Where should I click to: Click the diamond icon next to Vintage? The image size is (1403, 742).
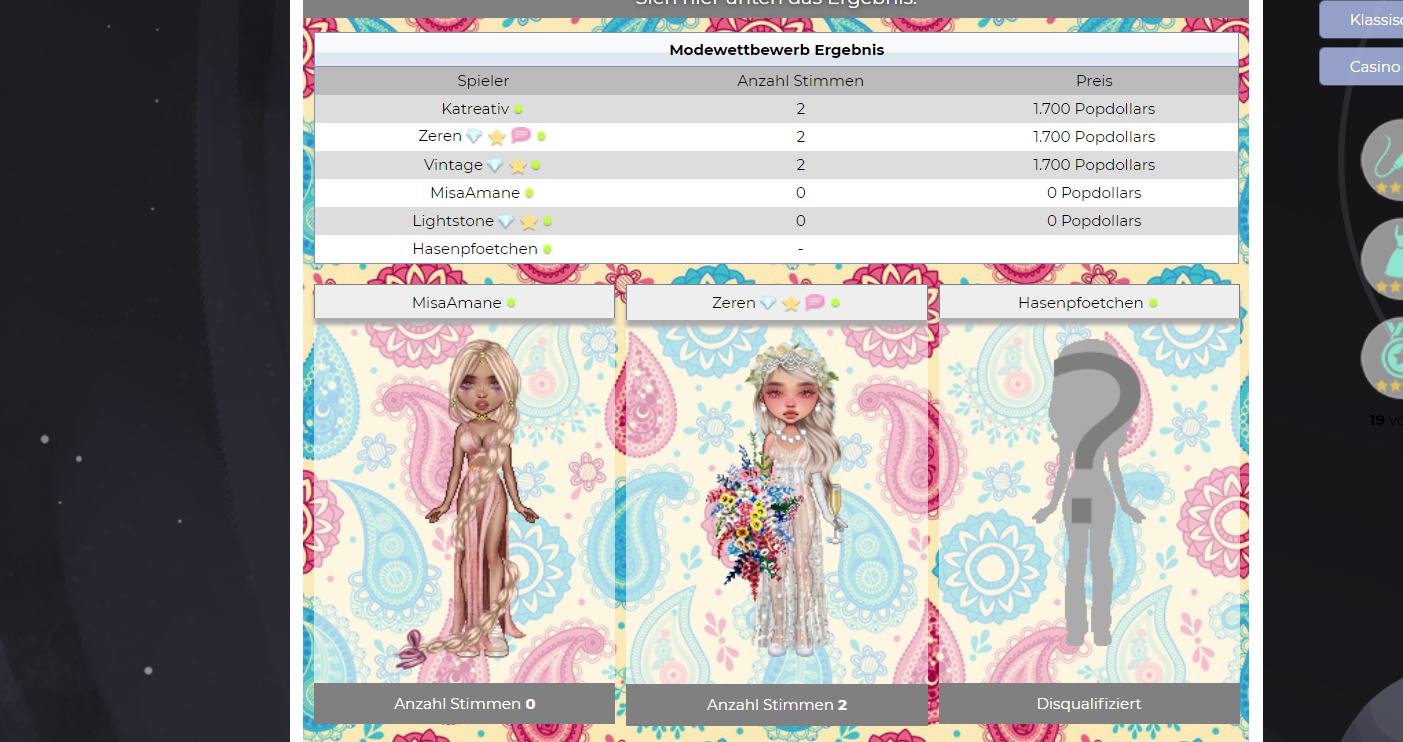(x=495, y=165)
